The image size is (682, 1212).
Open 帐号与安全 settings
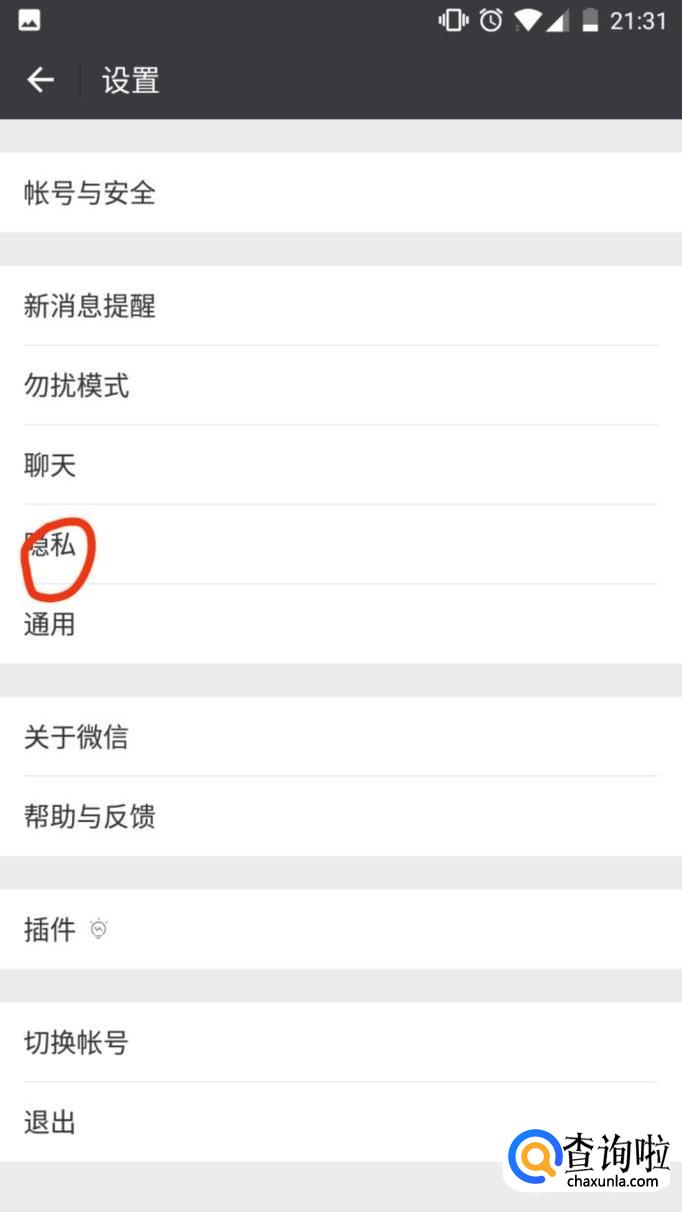click(x=341, y=193)
